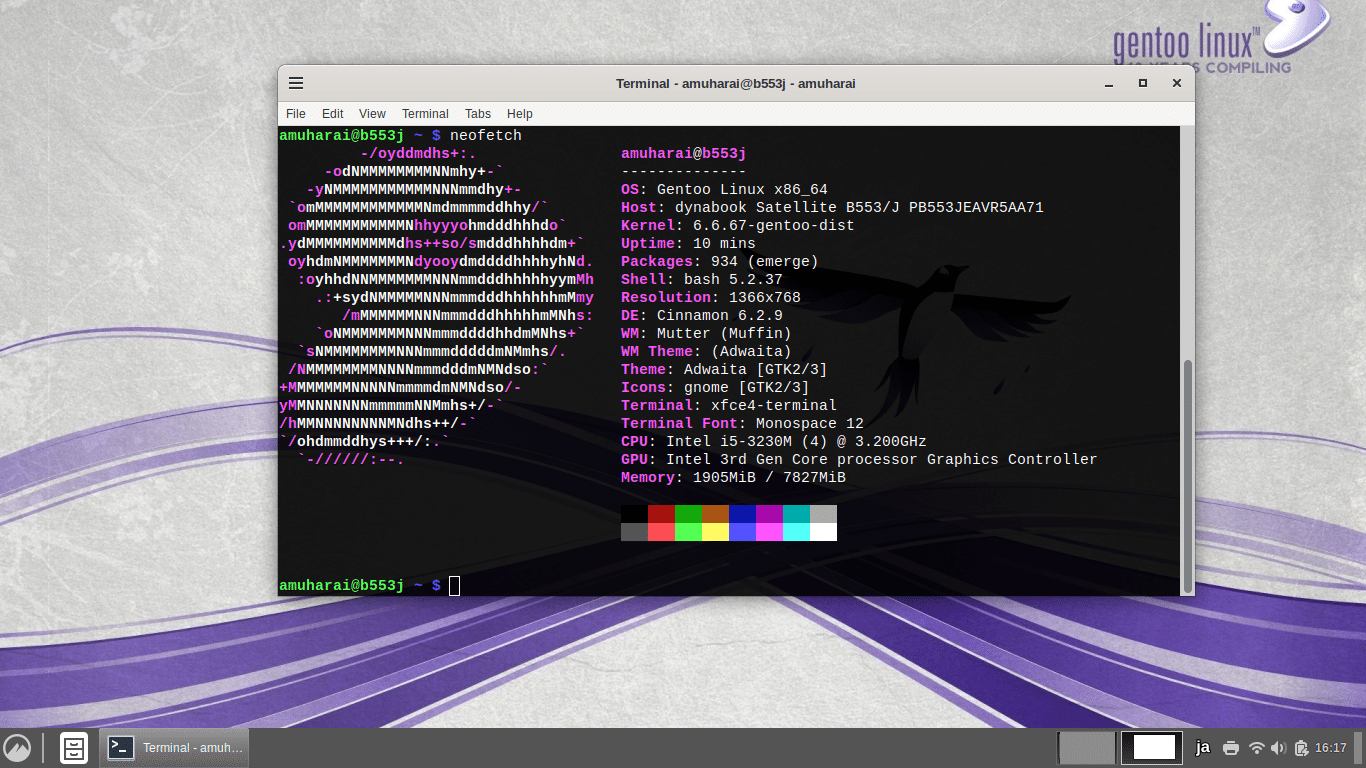Open the Help menu
The width and height of the screenshot is (1366, 768).
coord(520,114)
